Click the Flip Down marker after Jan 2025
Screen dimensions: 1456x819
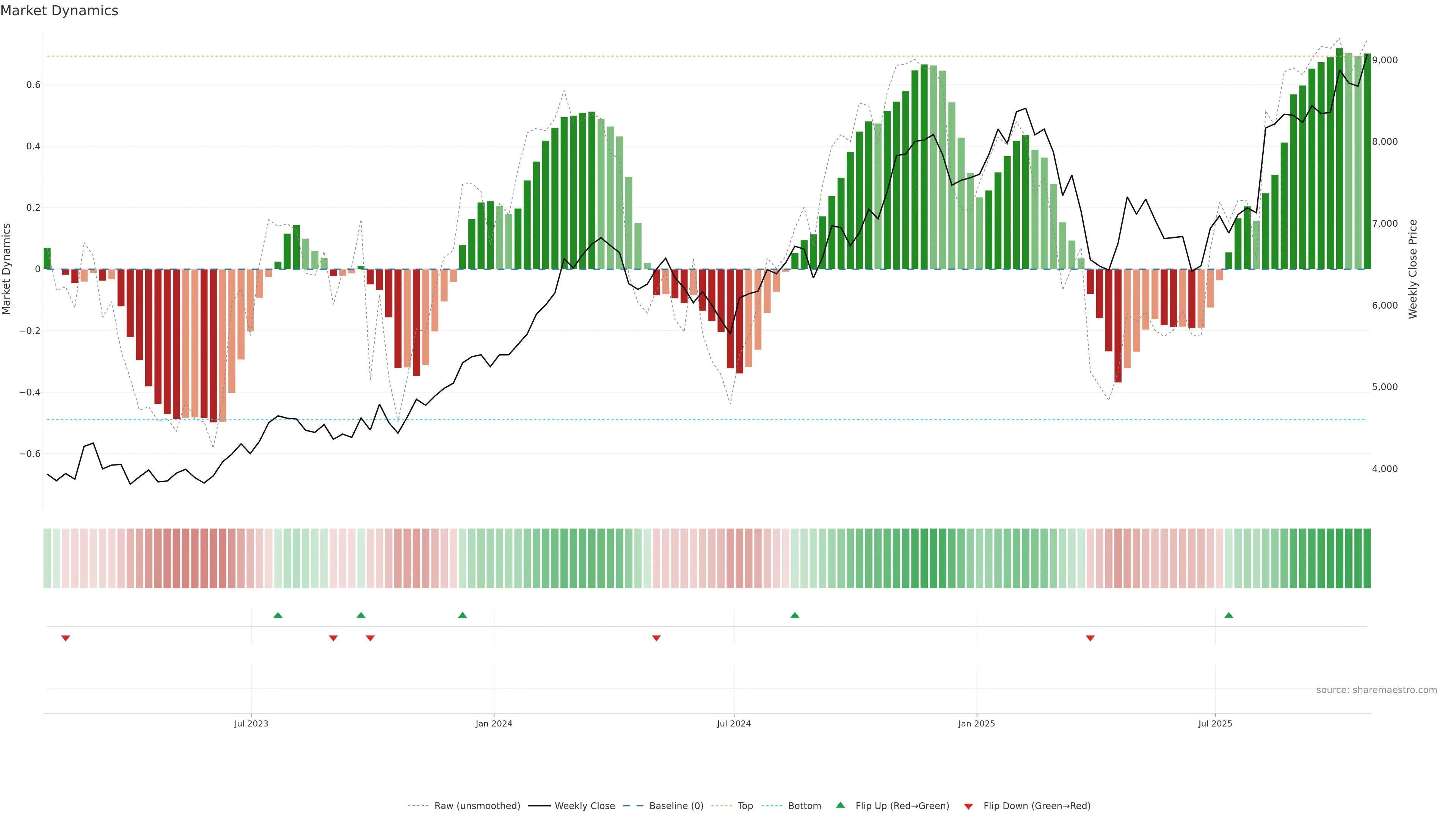click(x=1090, y=638)
